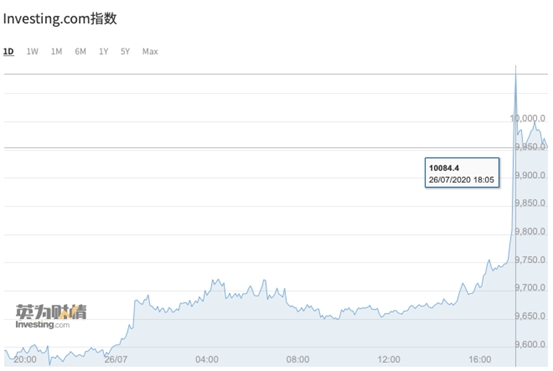Image resolution: width=553 pixels, height=371 pixels.
Task: Switch to the 1W time range
Action: tap(32, 51)
